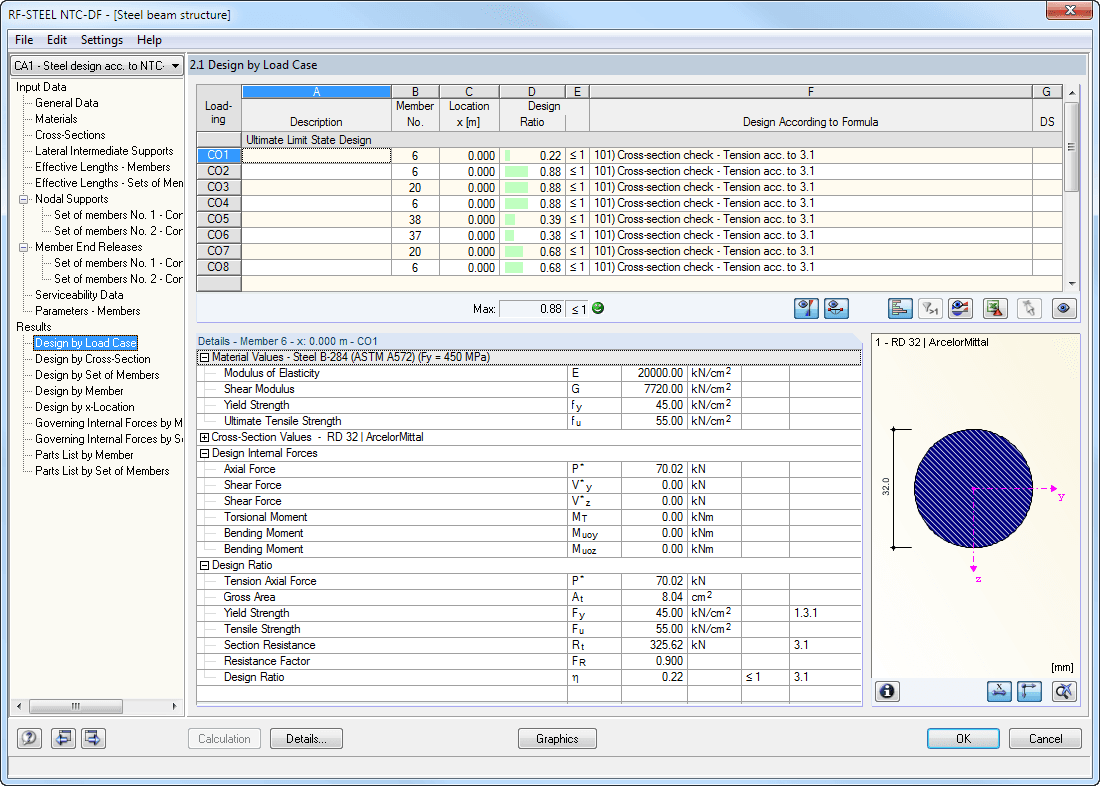
Task: Open the Help menu
Action: point(149,40)
